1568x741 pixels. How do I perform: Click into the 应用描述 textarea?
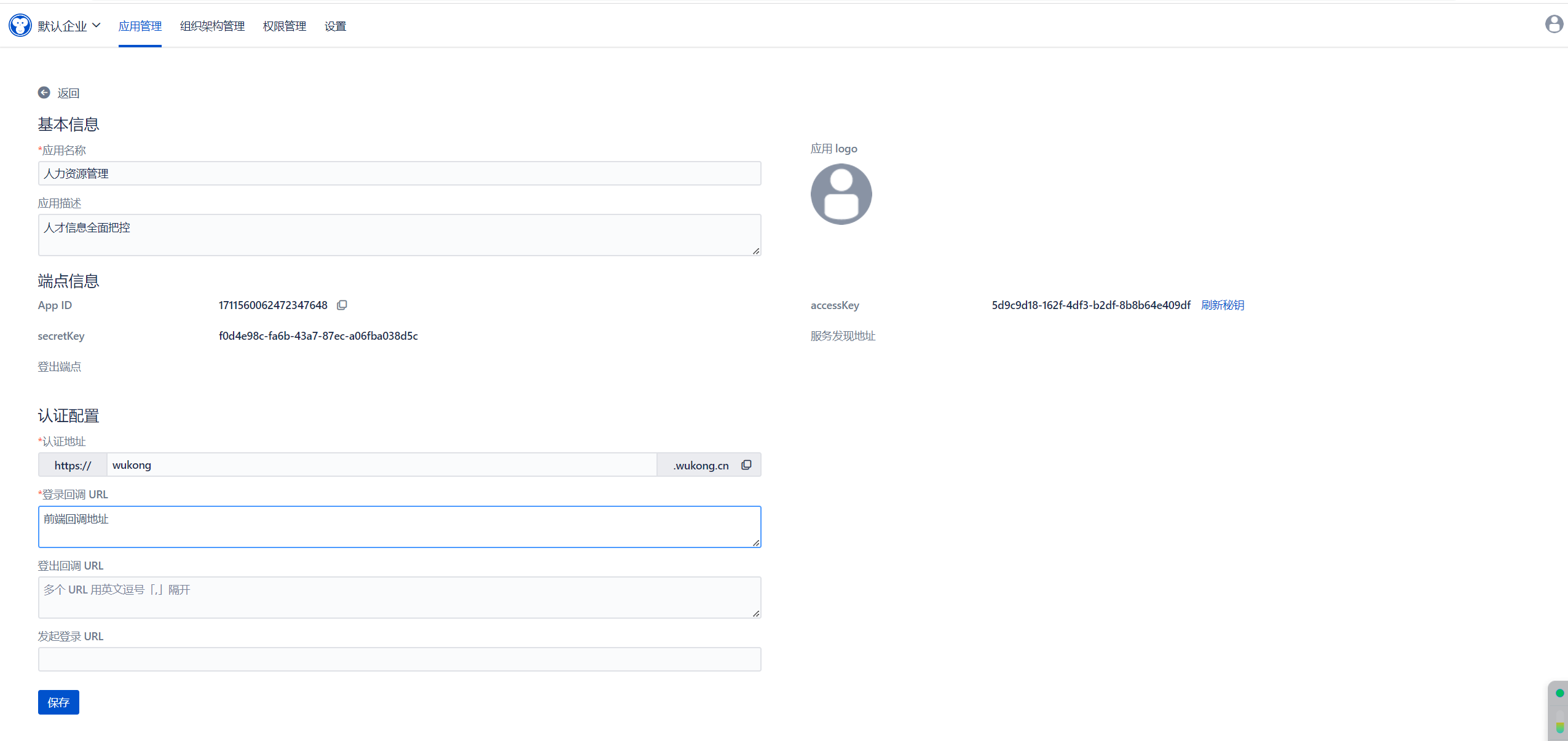[400, 235]
